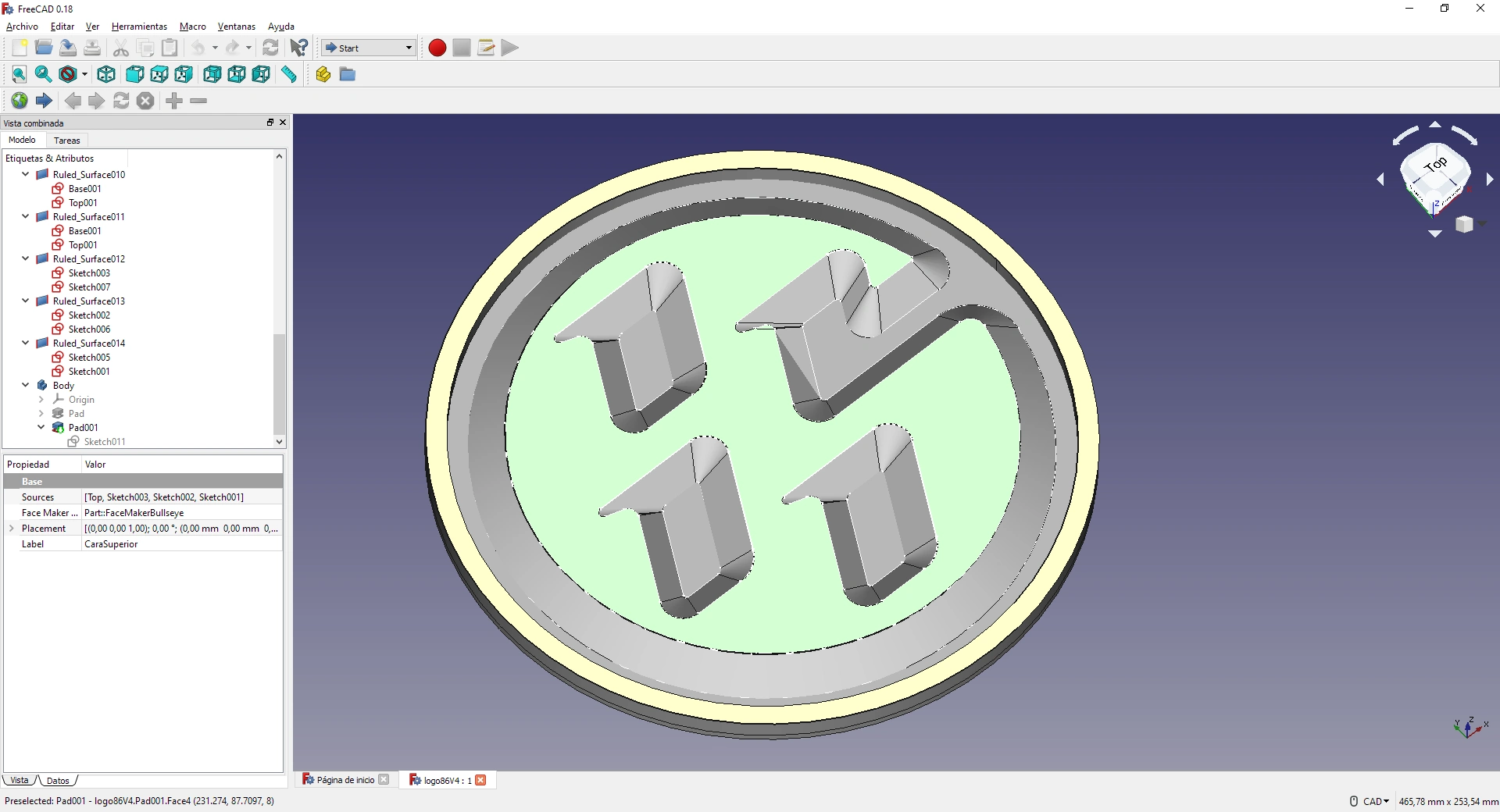This screenshot has width=1500, height=812.
Task: Fit selection magnifier icon
Action: 44,74
